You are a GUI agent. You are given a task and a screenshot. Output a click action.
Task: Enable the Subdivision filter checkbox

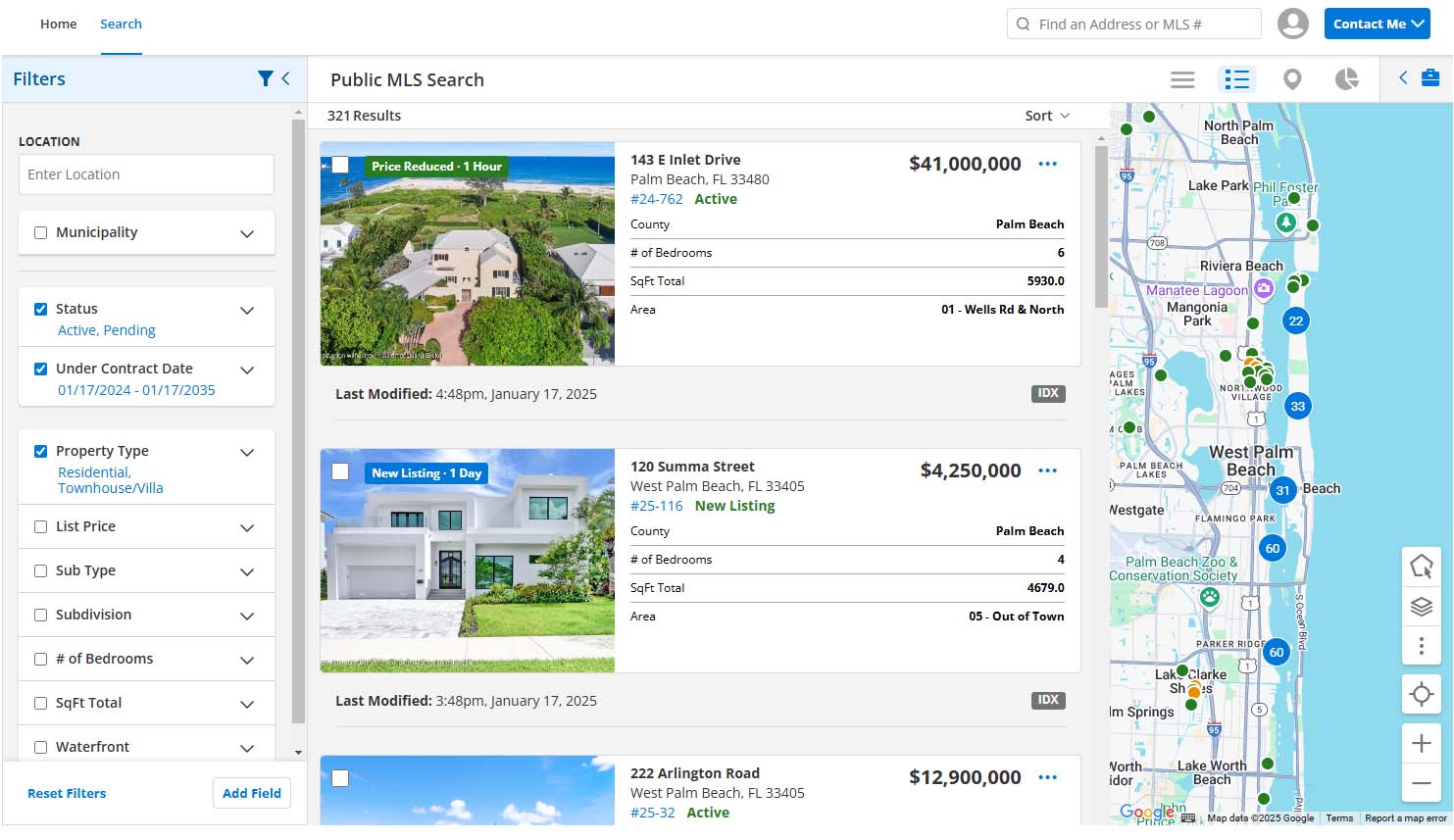tap(40, 616)
